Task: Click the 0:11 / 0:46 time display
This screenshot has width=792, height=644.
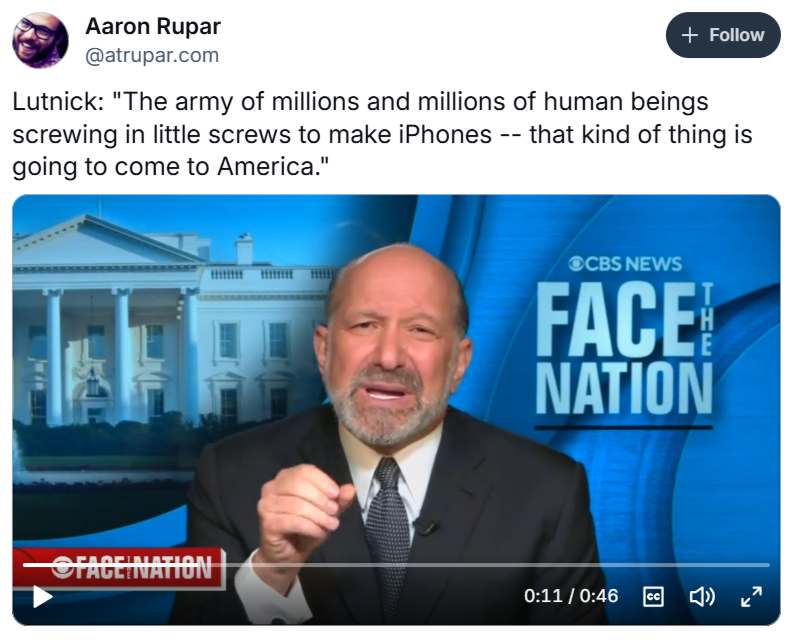Action: click(x=571, y=596)
